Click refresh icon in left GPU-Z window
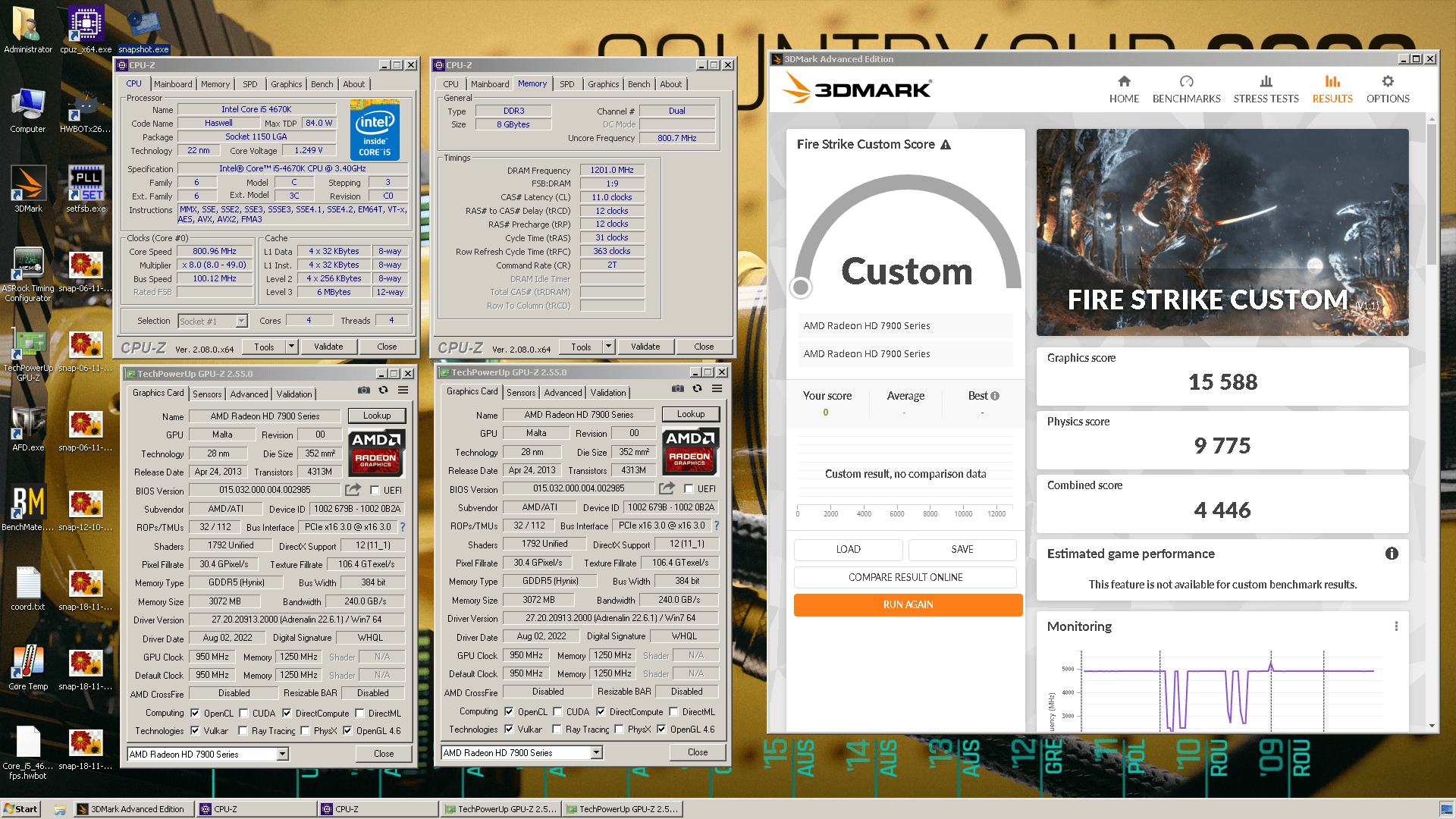The image size is (1456, 819). 383,390
